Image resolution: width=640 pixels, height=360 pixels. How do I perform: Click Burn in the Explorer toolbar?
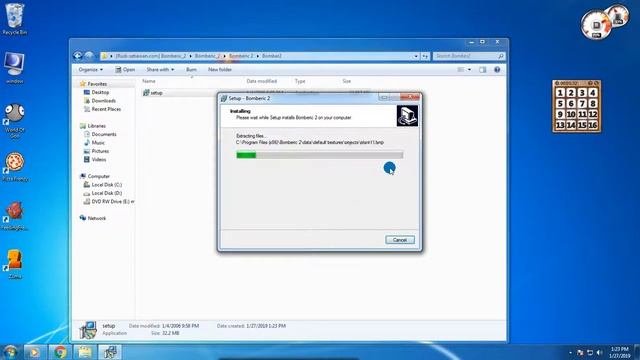coord(191,70)
